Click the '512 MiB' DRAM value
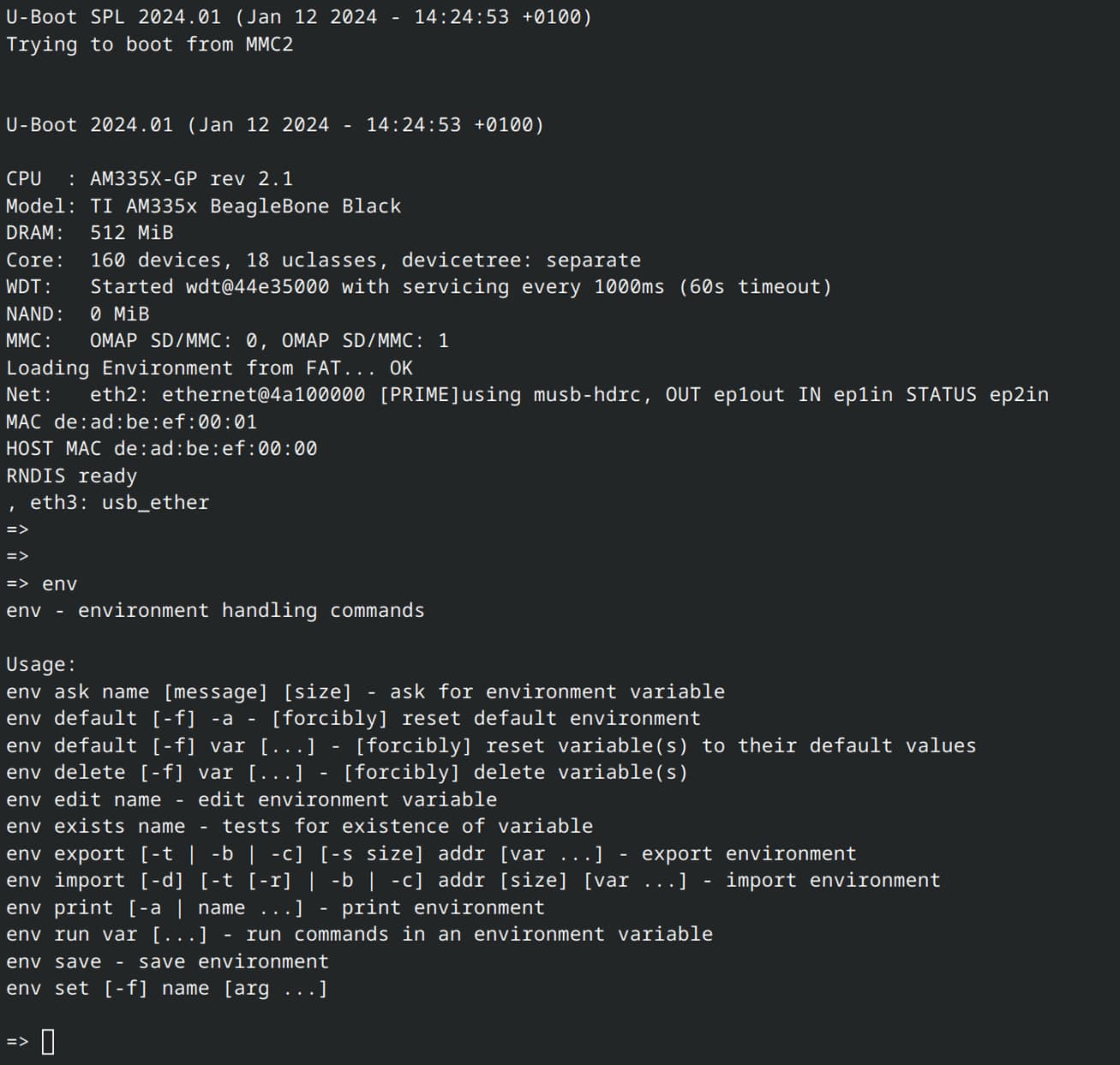This screenshot has height=1065, width=1120. point(131,233)
